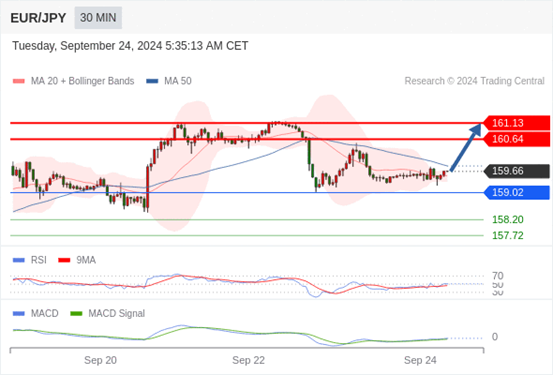Select the MA 20 + Bollinger Bands legend label

pyautogui.click(x=83, y=81)
